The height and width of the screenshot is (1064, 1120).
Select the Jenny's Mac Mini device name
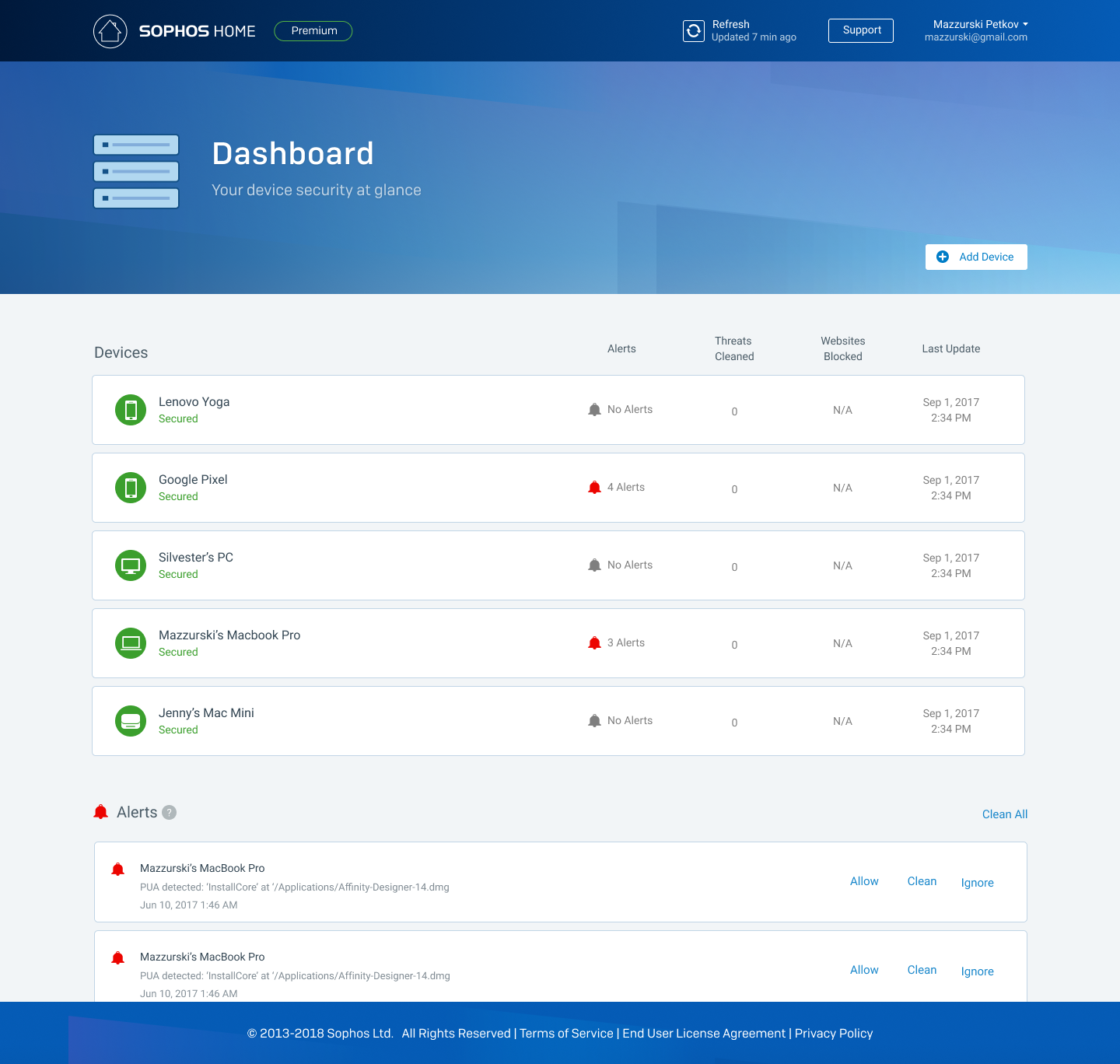click(206, 713)
